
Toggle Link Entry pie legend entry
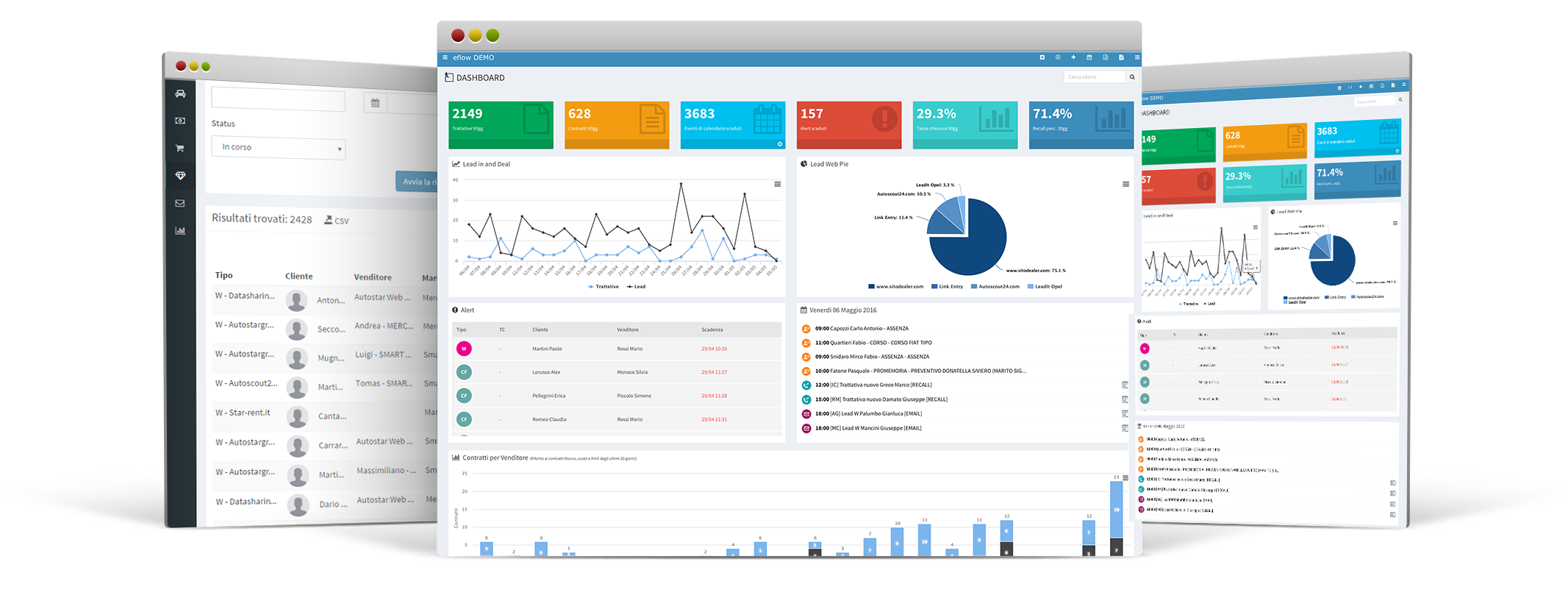point(947,287)
